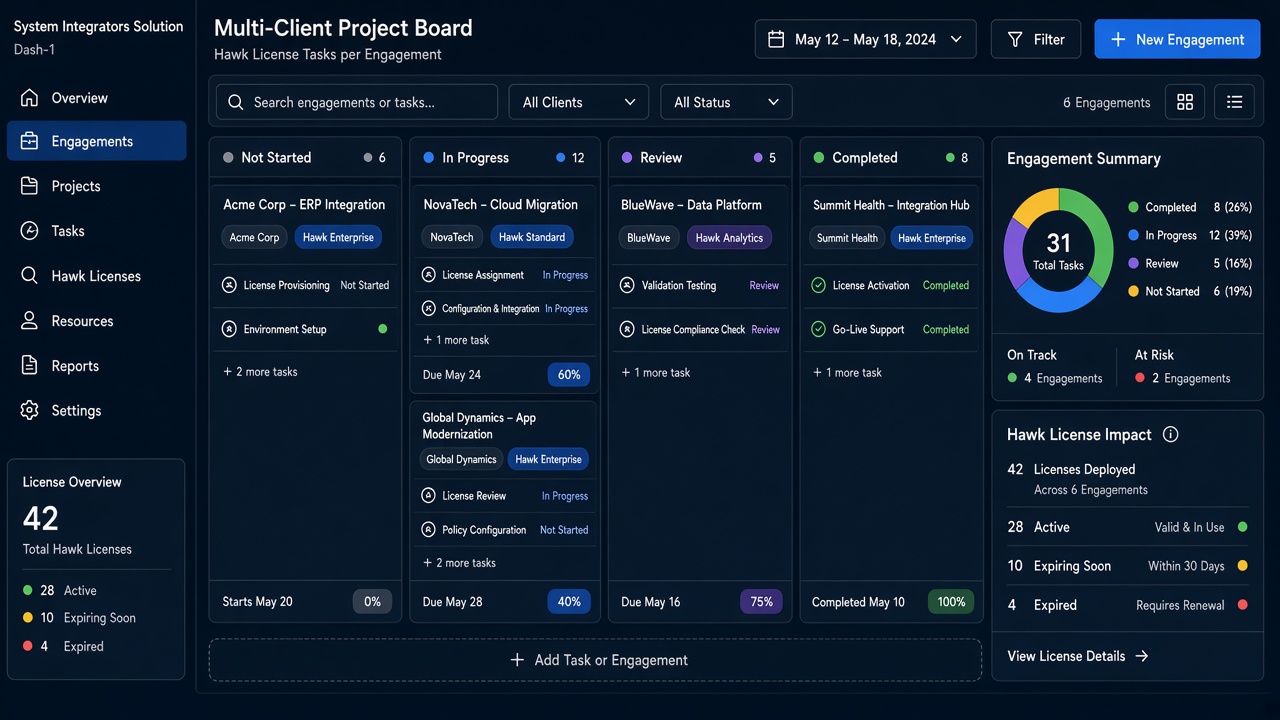The width and height of the screenshot is (1280, 720).
Task: Click the 75% progress badge on BlueWave
Action: [762, 602]
